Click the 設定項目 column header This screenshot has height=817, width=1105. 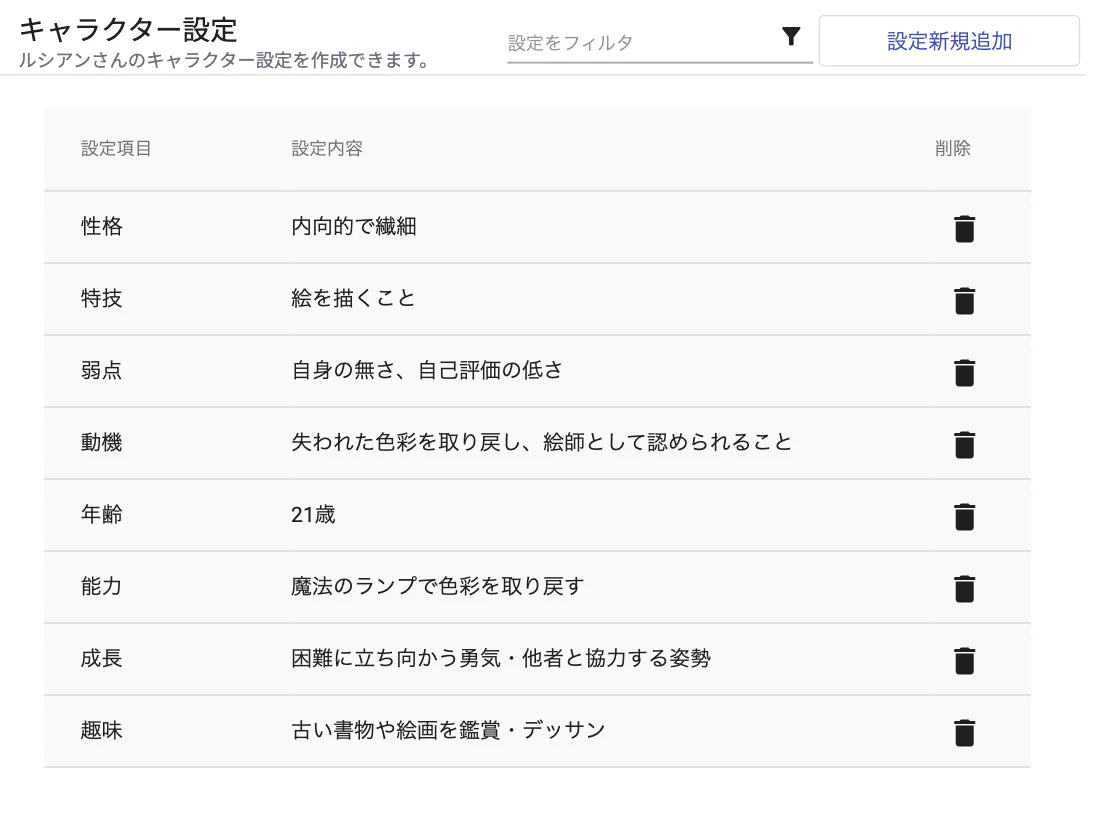point(116,149)
